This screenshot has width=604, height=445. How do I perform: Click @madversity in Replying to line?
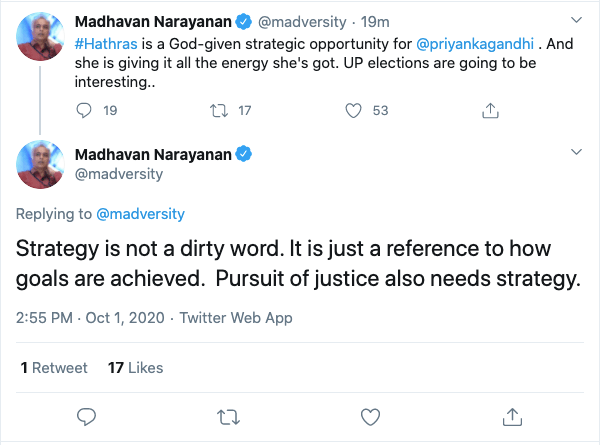click(x=140, y=214)
